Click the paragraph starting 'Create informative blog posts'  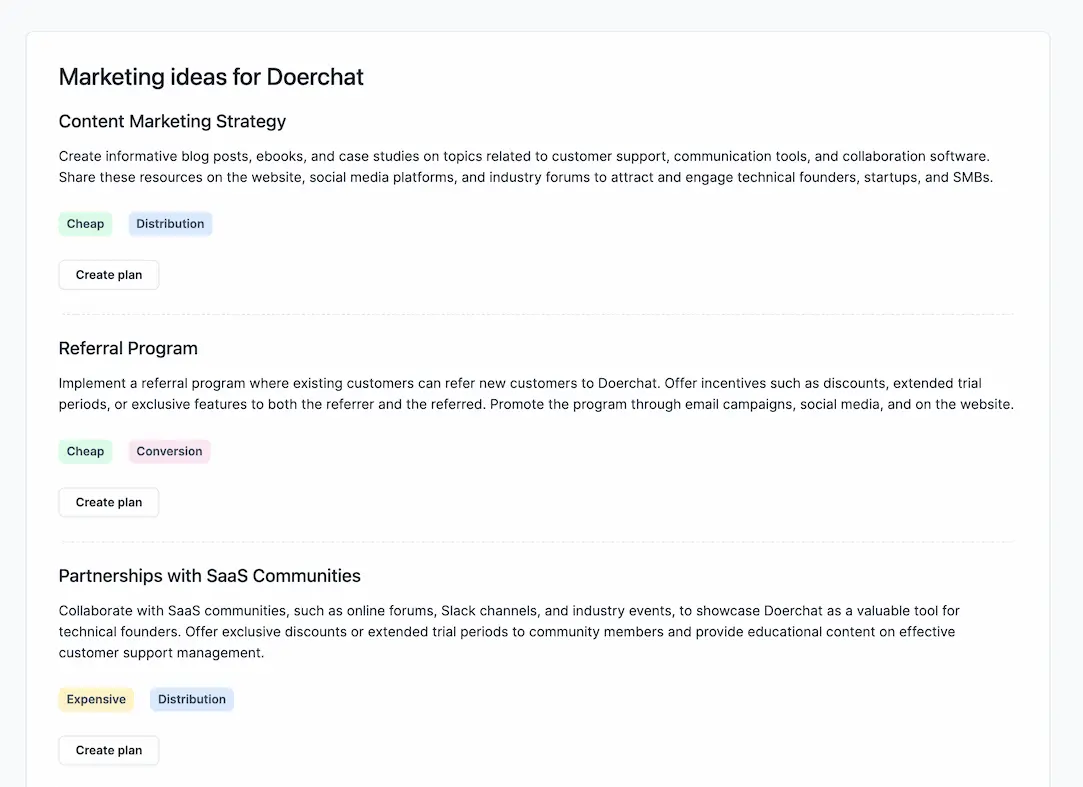[526, 167]
